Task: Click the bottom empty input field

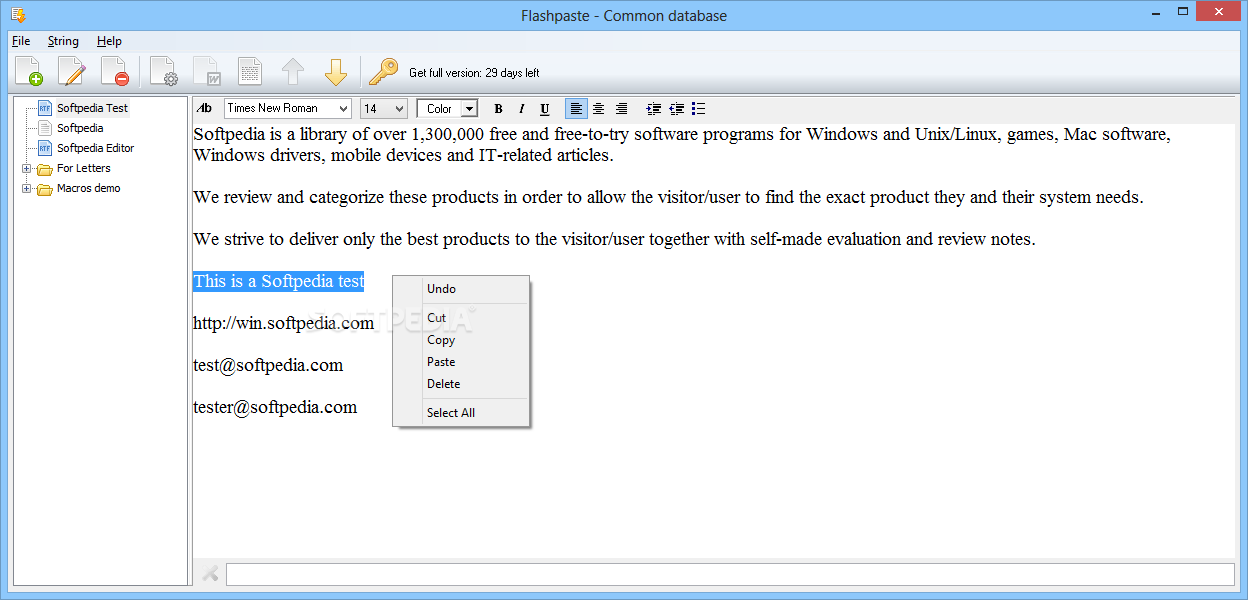Action: tap(730, 574)
